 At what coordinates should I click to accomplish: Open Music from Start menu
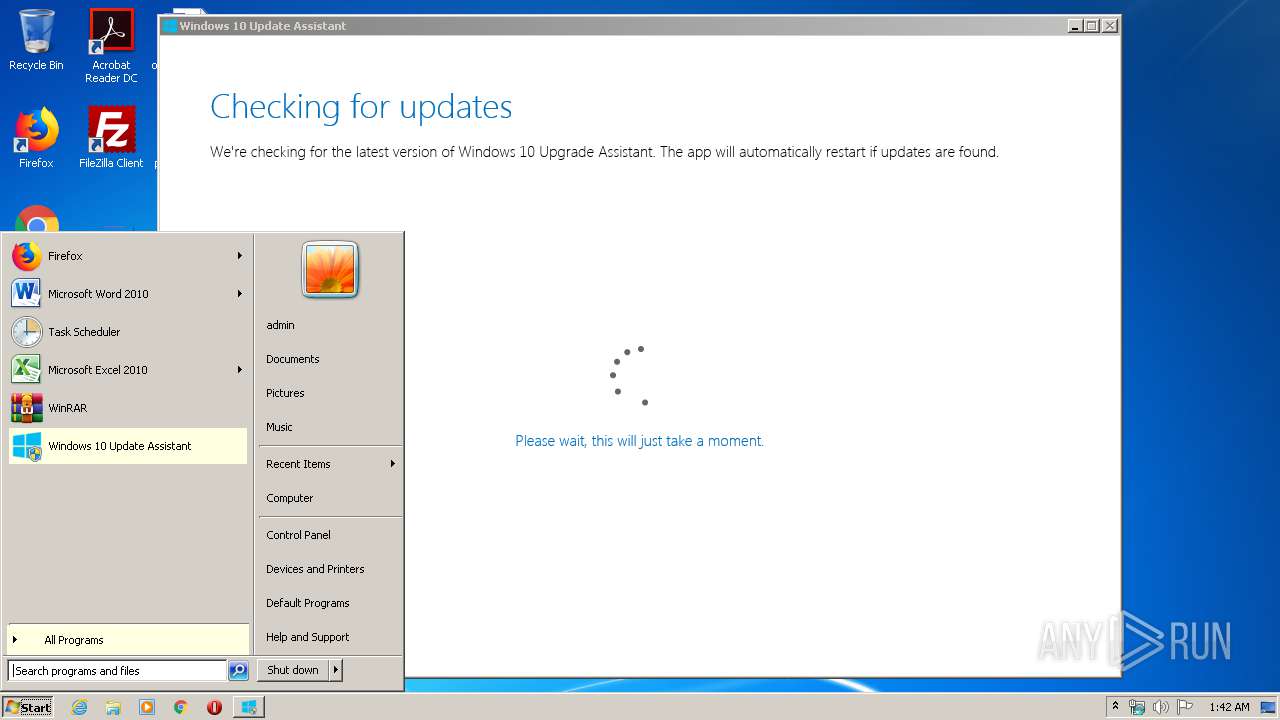click(279, 427)
